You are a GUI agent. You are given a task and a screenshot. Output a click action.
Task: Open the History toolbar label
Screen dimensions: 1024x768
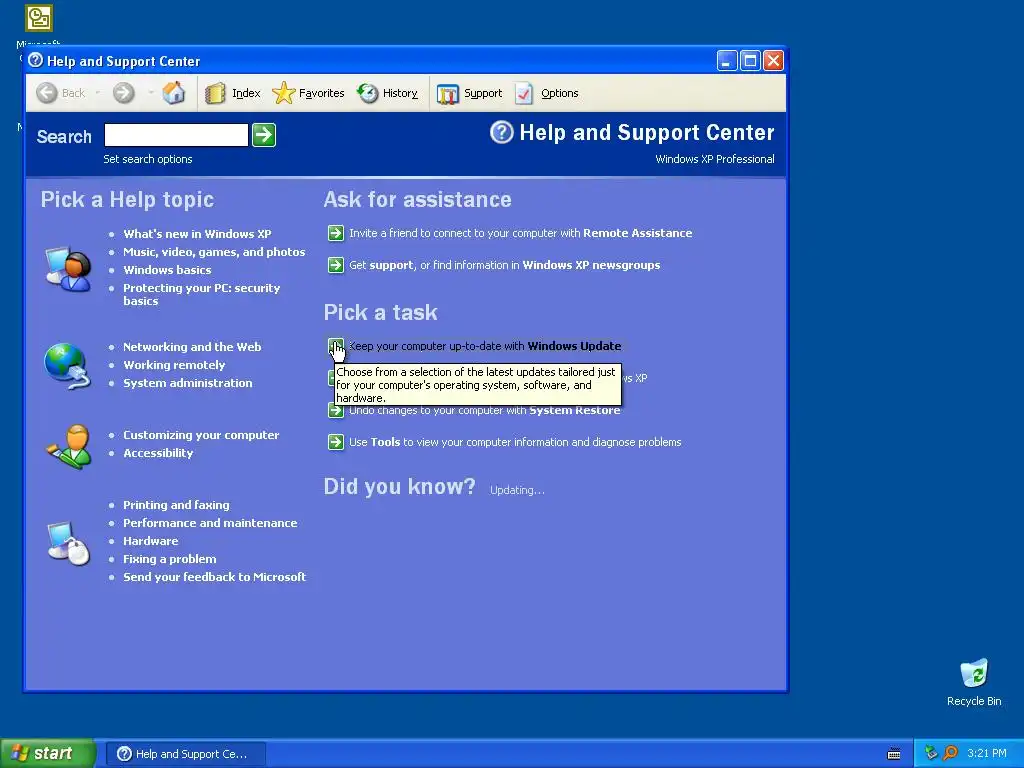pos(400,93)
